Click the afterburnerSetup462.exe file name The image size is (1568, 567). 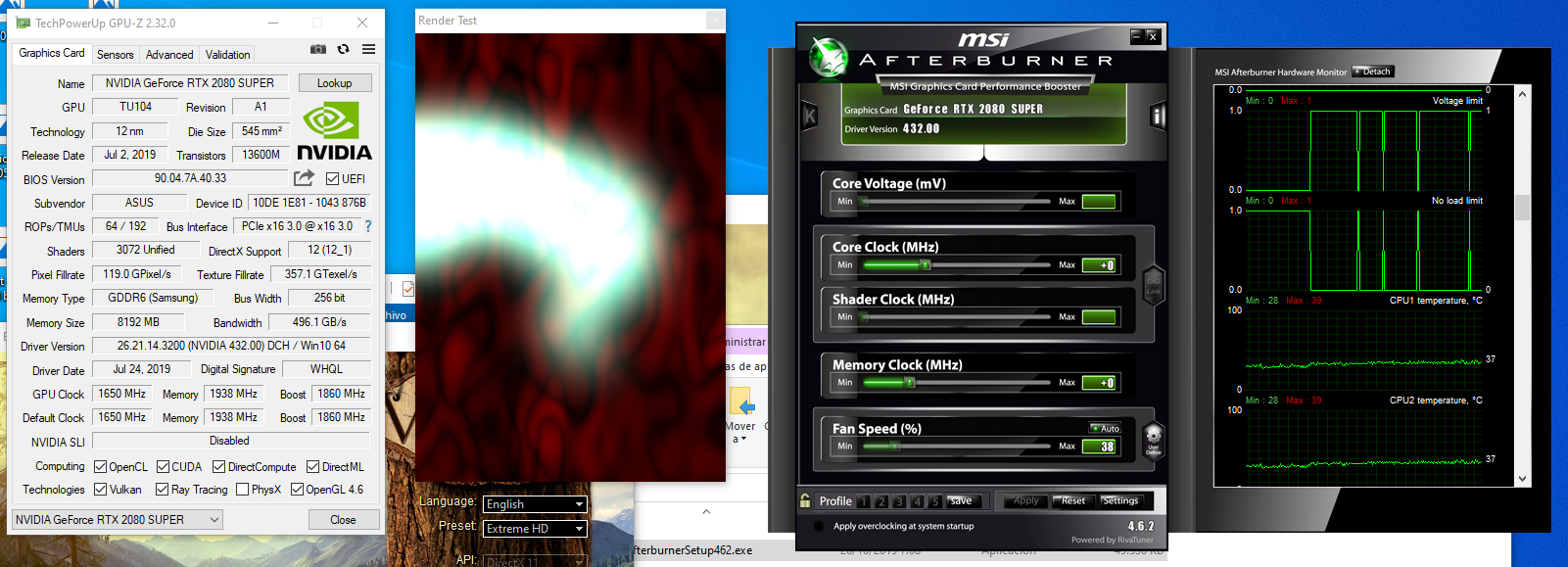[x=691, y=550]
